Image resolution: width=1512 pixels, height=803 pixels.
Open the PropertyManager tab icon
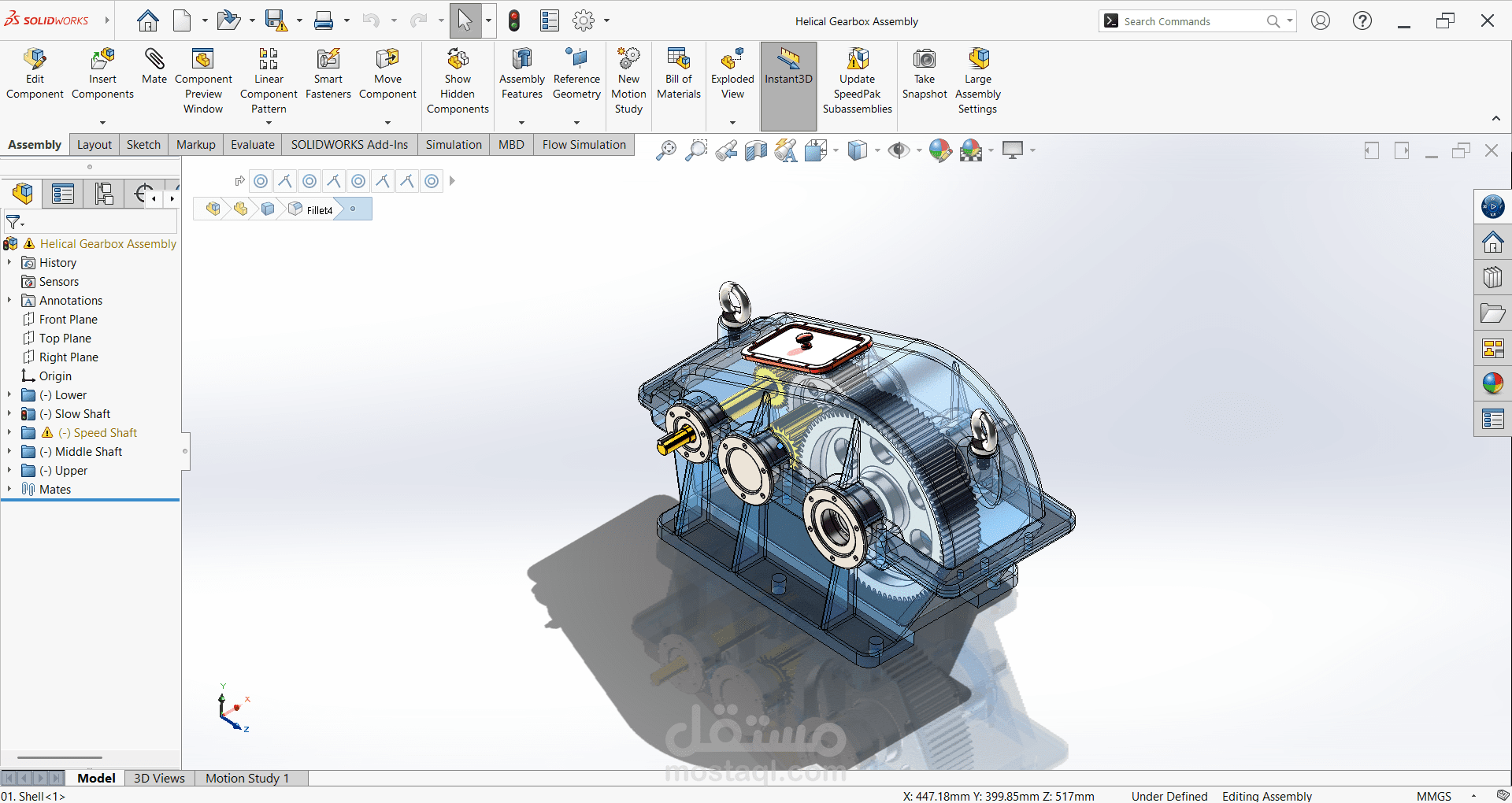[x=63, y=194]
